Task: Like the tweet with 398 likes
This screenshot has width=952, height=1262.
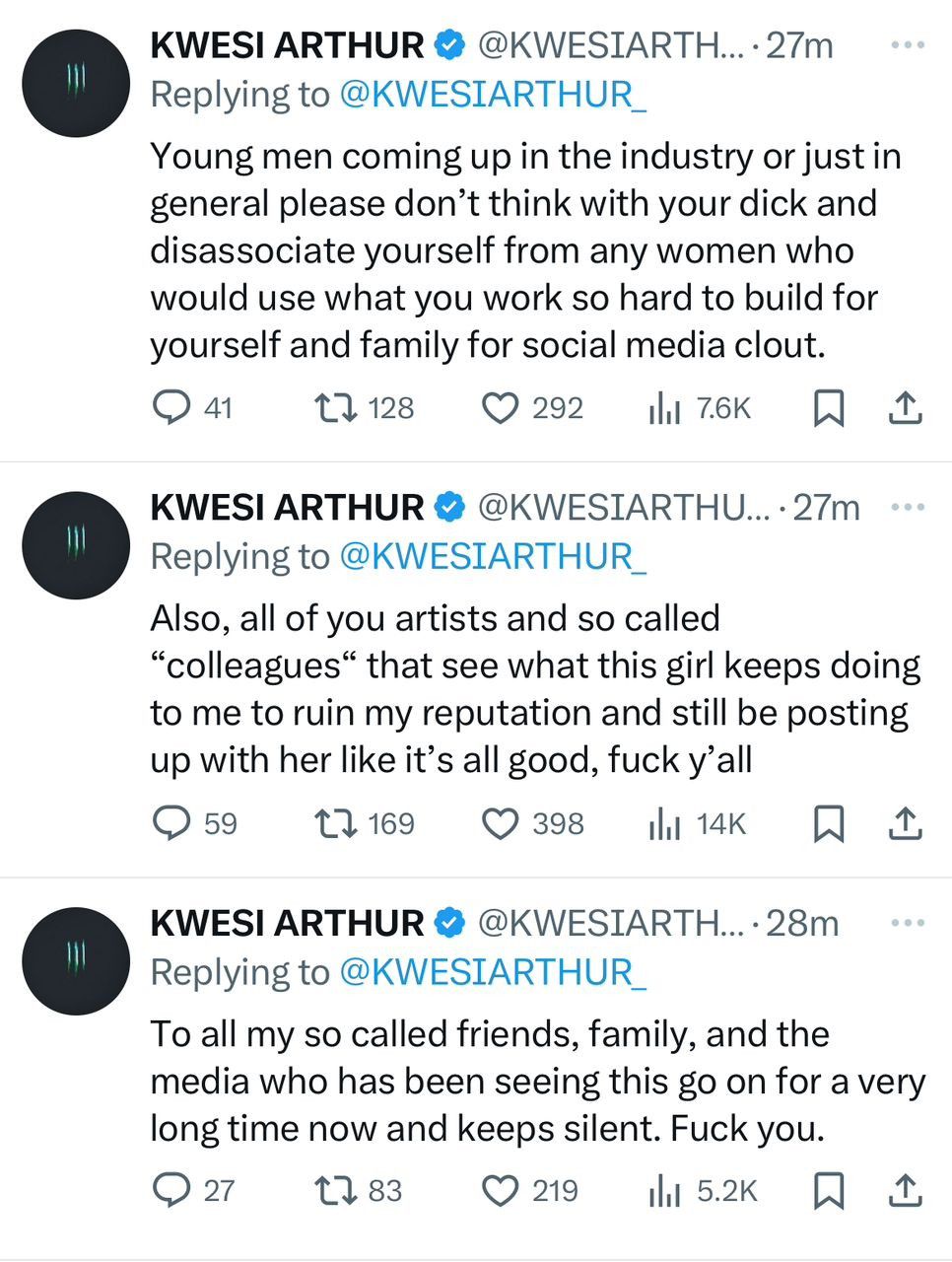Action: pyautogui.click(x=500, y=823)
